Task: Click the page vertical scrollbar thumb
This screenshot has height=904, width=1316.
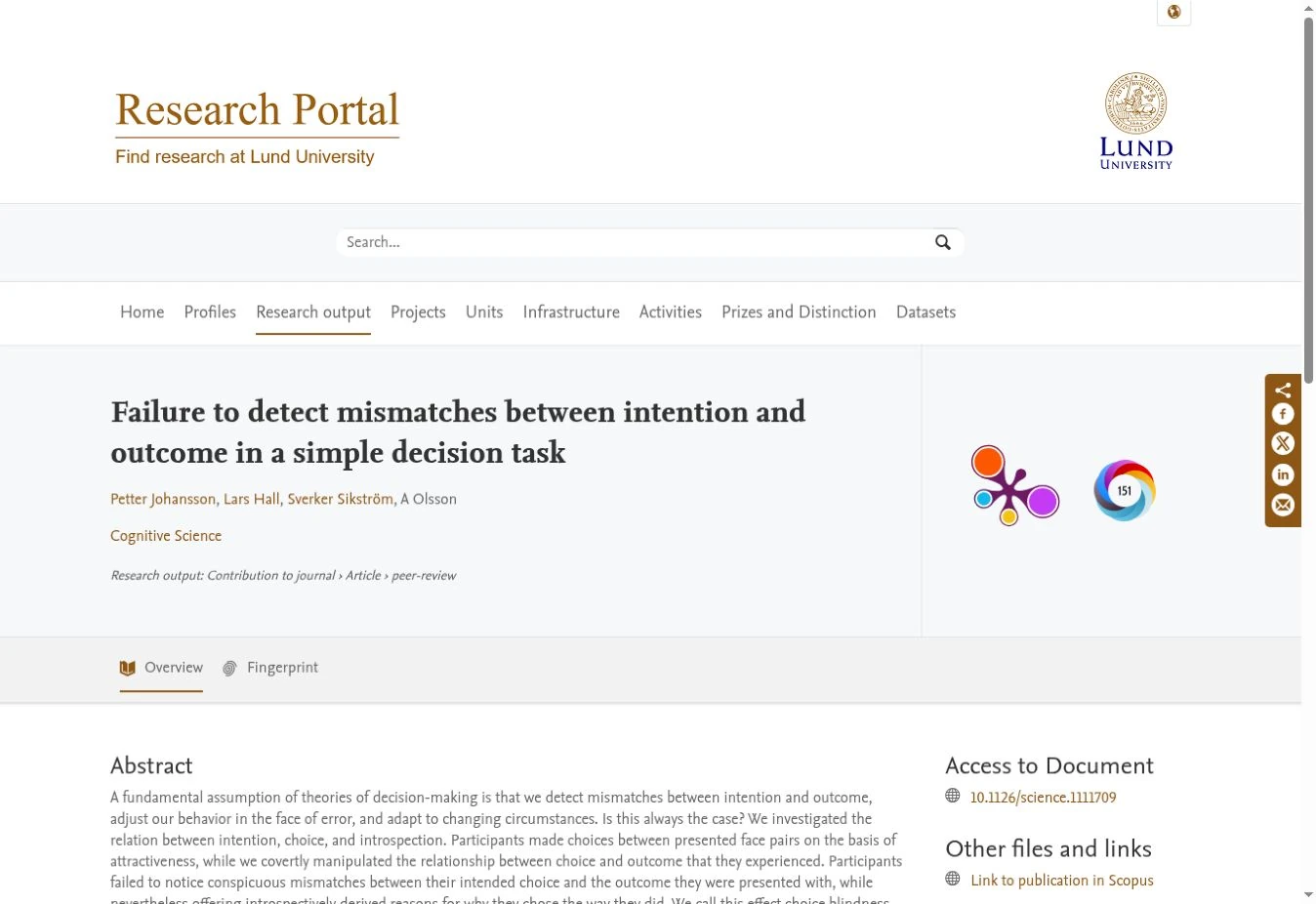Action: click(x=1308, y=199)
